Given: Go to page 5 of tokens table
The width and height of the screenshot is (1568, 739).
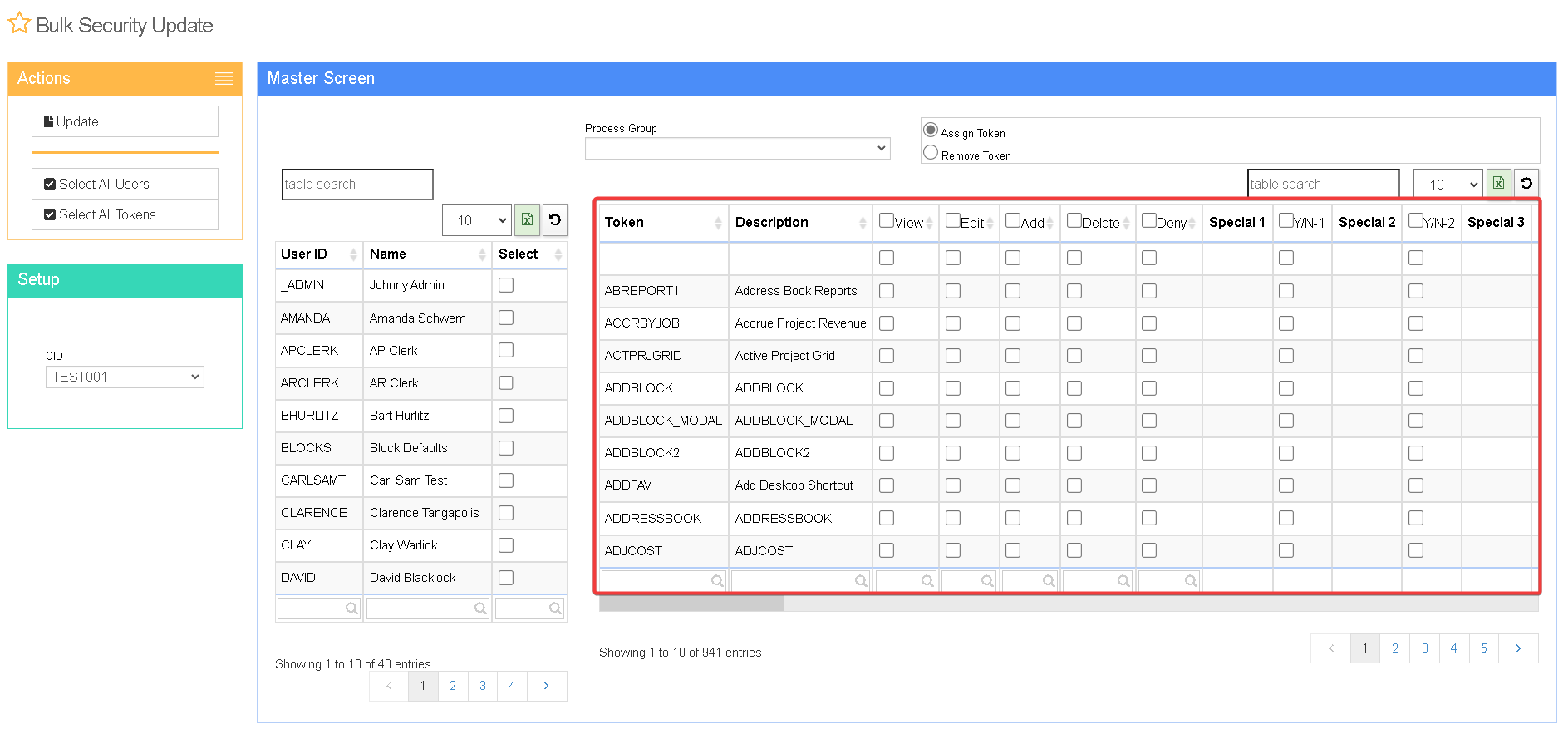Looking at the screenshot, I should (1484, 648).
